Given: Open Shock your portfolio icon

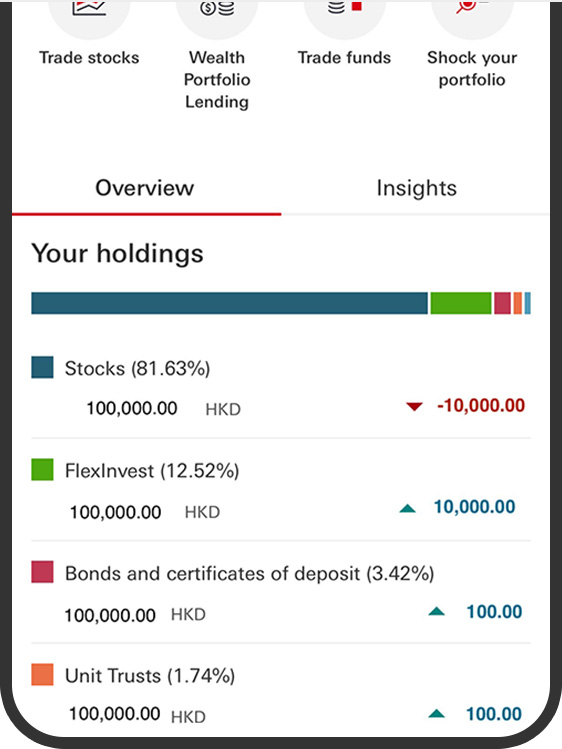Looking at the screenshot, I should (472, 14).
